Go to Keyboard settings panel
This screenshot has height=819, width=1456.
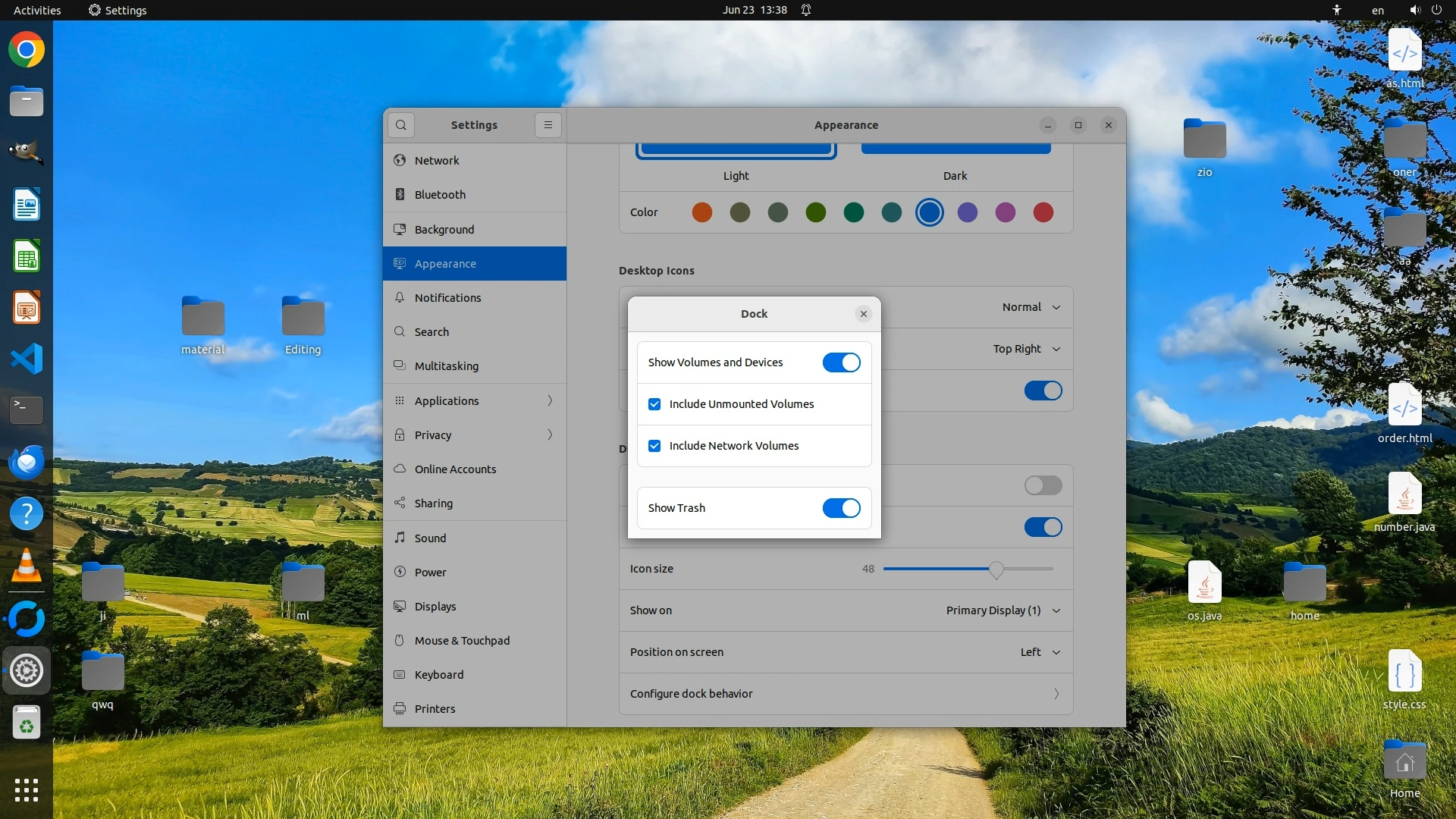(438, 675)
